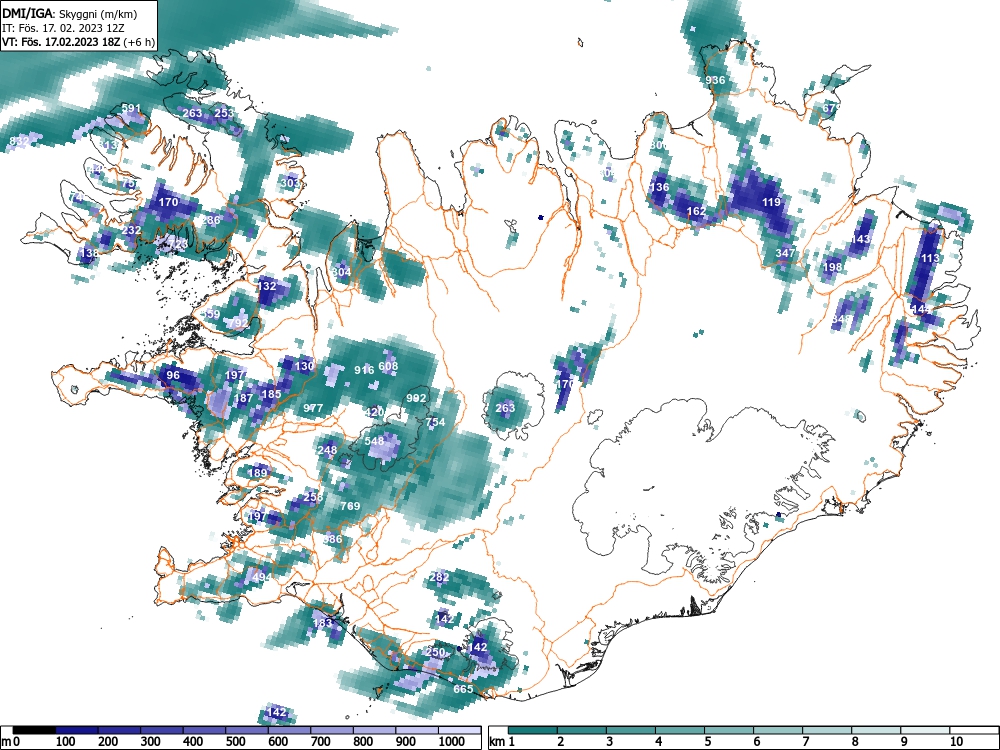
Task: Click the visibility value 665
Action: (x=463, y=689)
